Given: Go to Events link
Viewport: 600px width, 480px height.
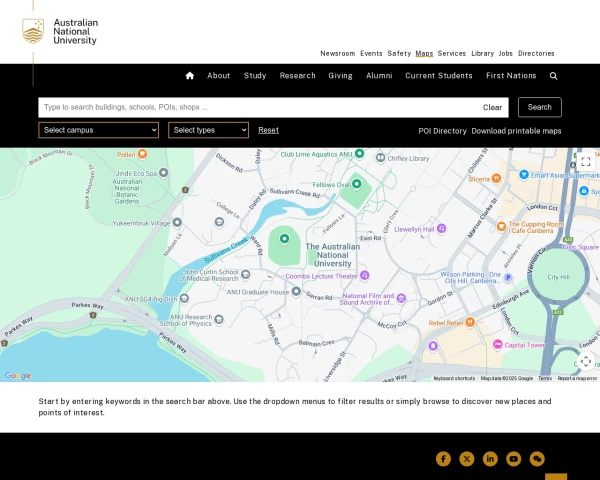Looking at the screenshot, I should [x=371, y=54].
